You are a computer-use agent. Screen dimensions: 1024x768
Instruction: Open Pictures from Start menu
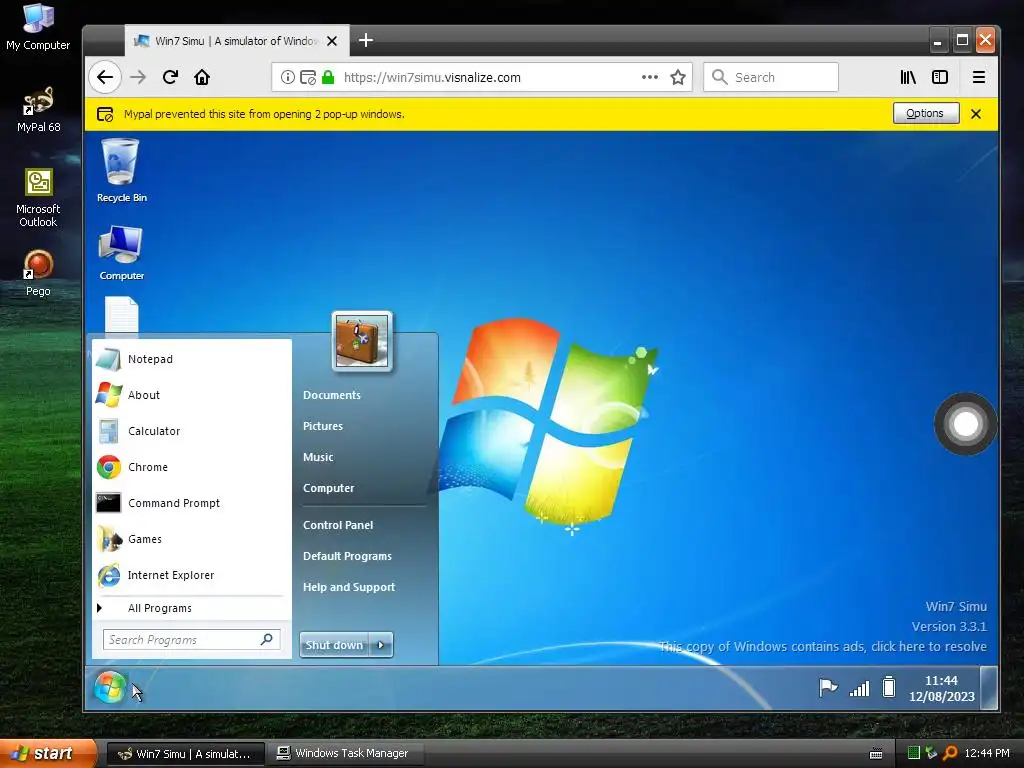point(323,426)
